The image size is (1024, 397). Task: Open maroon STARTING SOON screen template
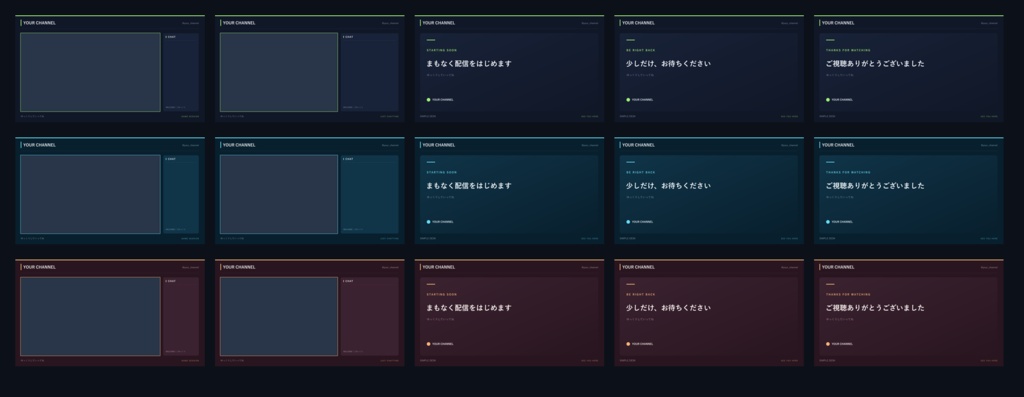(x=509, y=313)
